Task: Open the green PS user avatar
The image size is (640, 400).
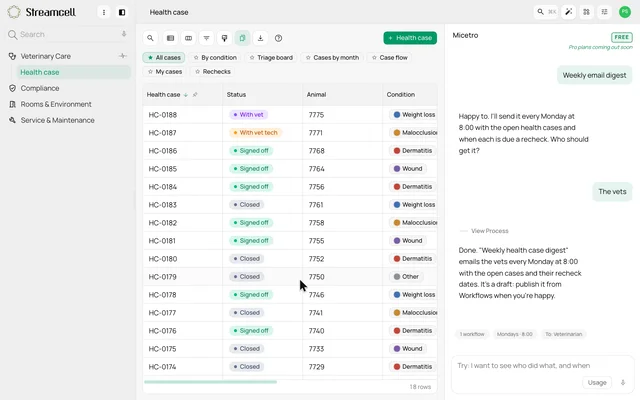Action: coord(625,12)
